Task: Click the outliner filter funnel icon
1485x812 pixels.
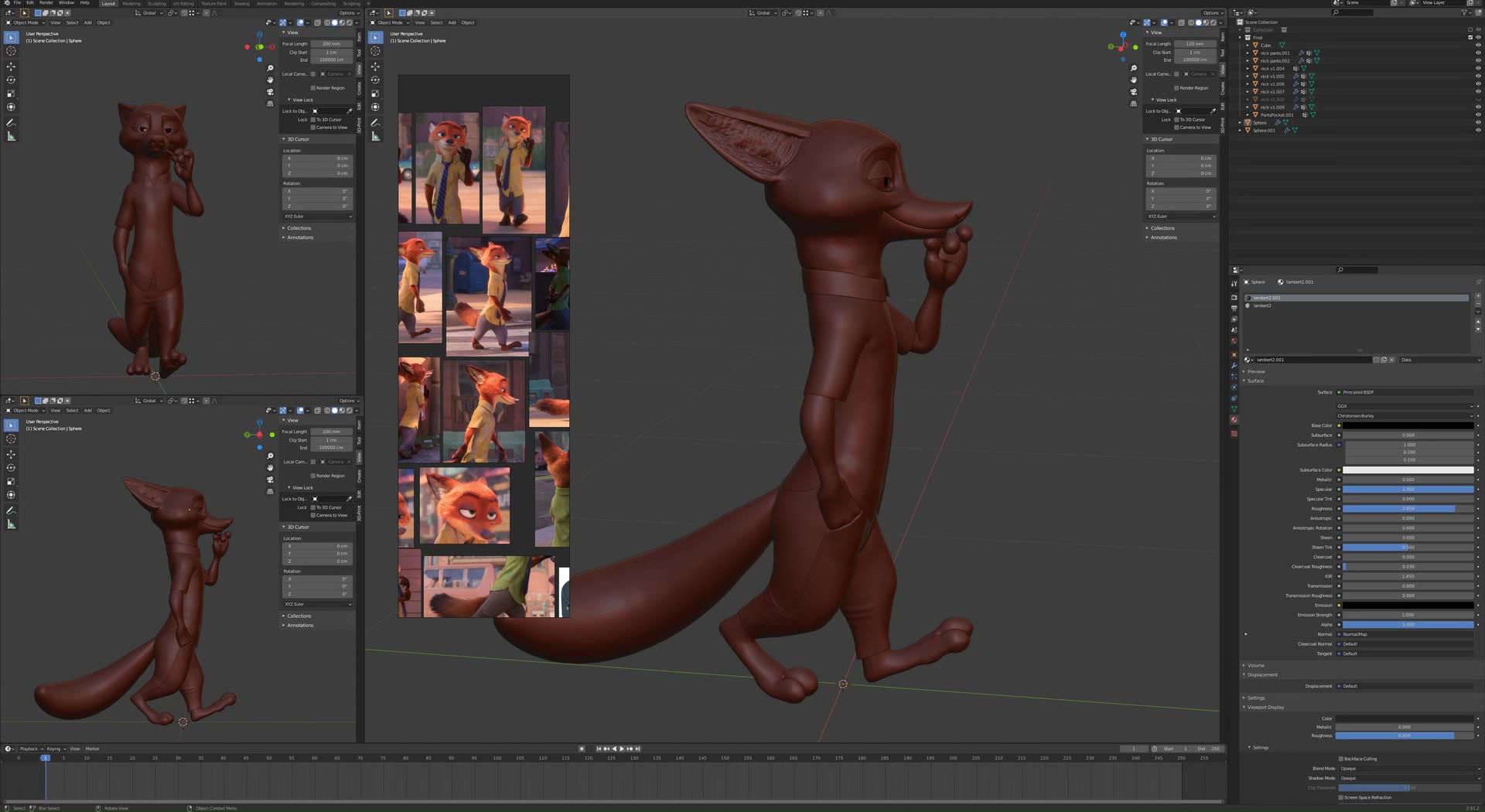Action: click(1464, 12)
